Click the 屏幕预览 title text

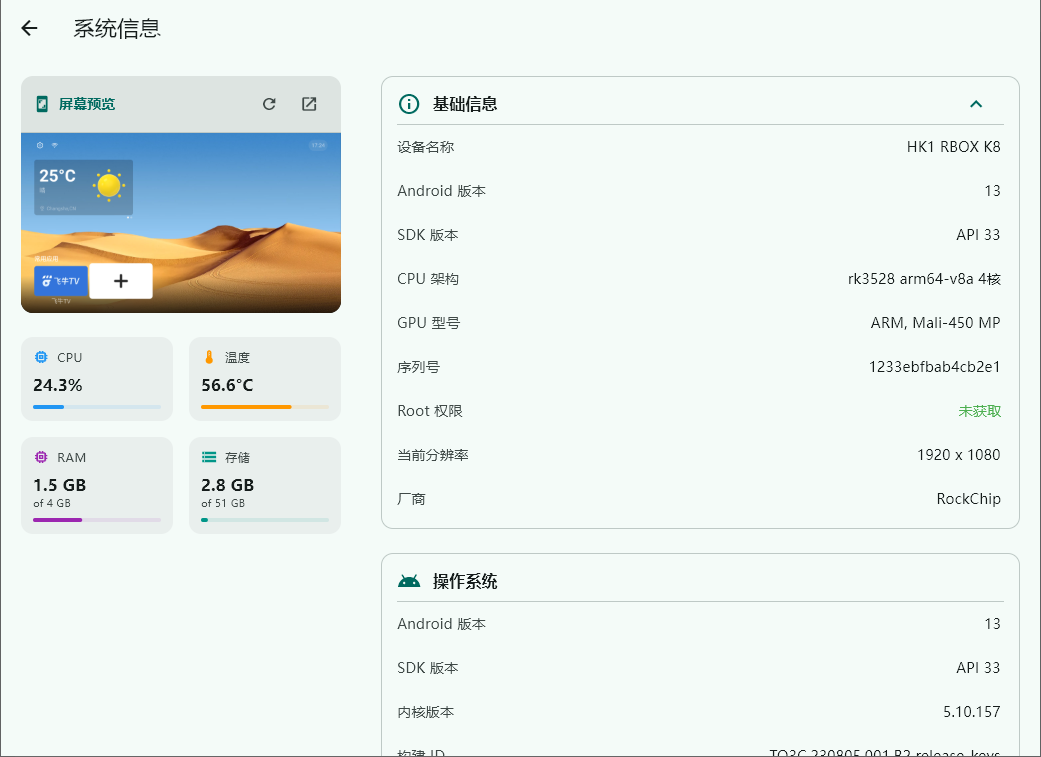point(87,104)
